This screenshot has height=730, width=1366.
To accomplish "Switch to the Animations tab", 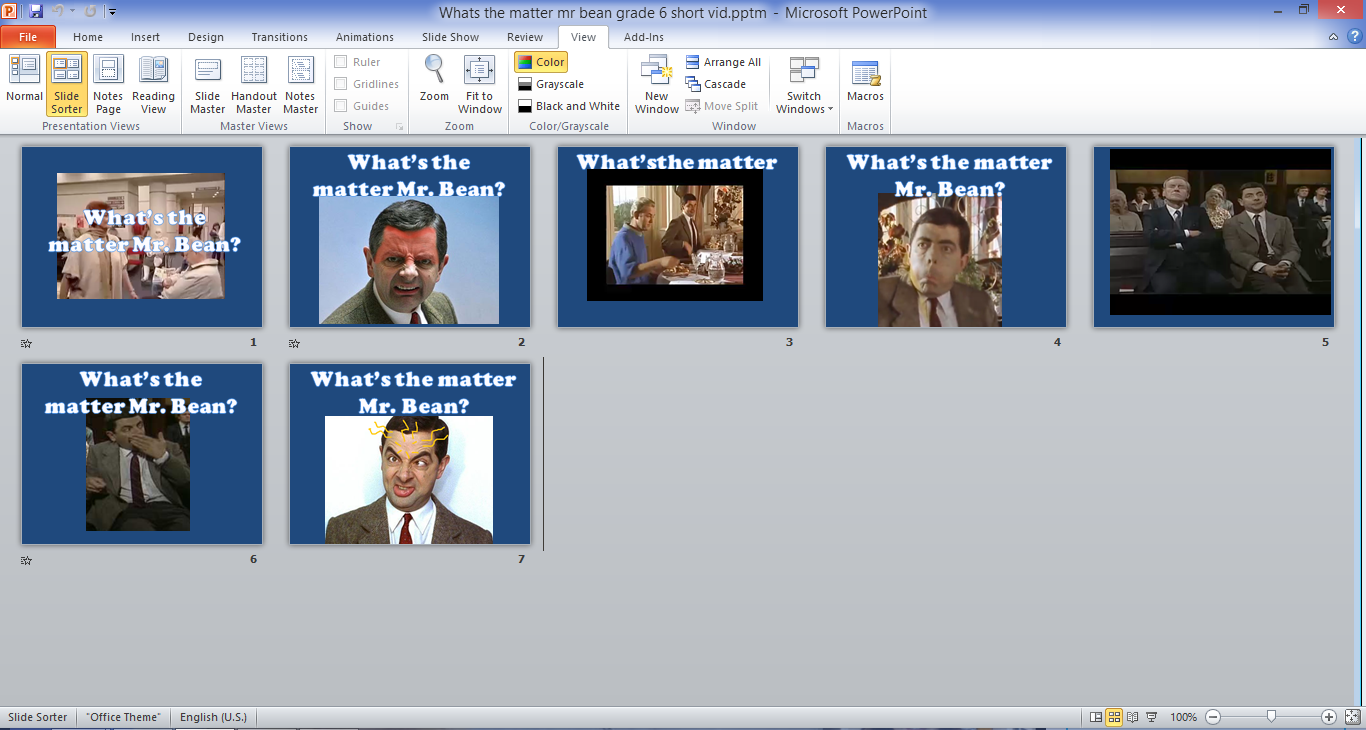I will (365, 37).
